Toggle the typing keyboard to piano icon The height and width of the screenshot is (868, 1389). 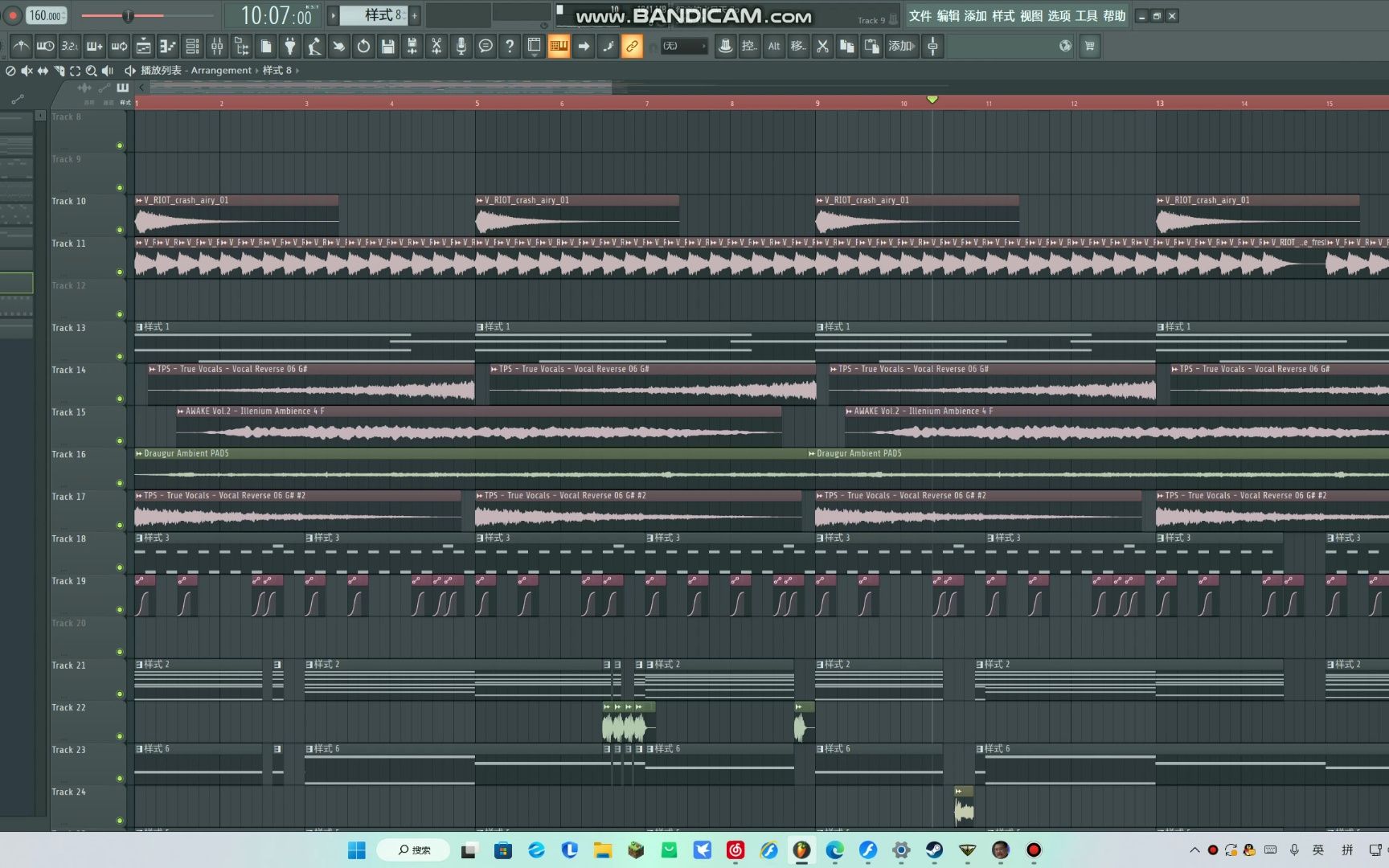point(559,47)
